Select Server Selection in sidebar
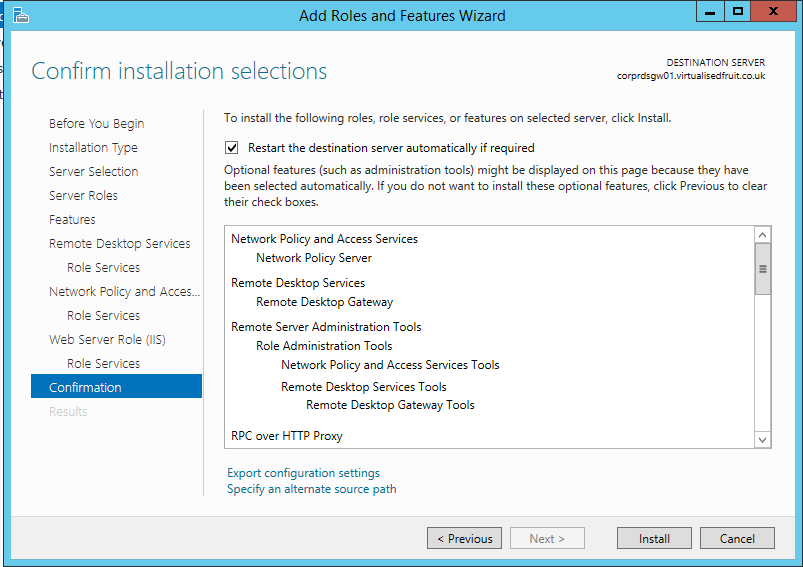803x567 pixels. point(93,171)
